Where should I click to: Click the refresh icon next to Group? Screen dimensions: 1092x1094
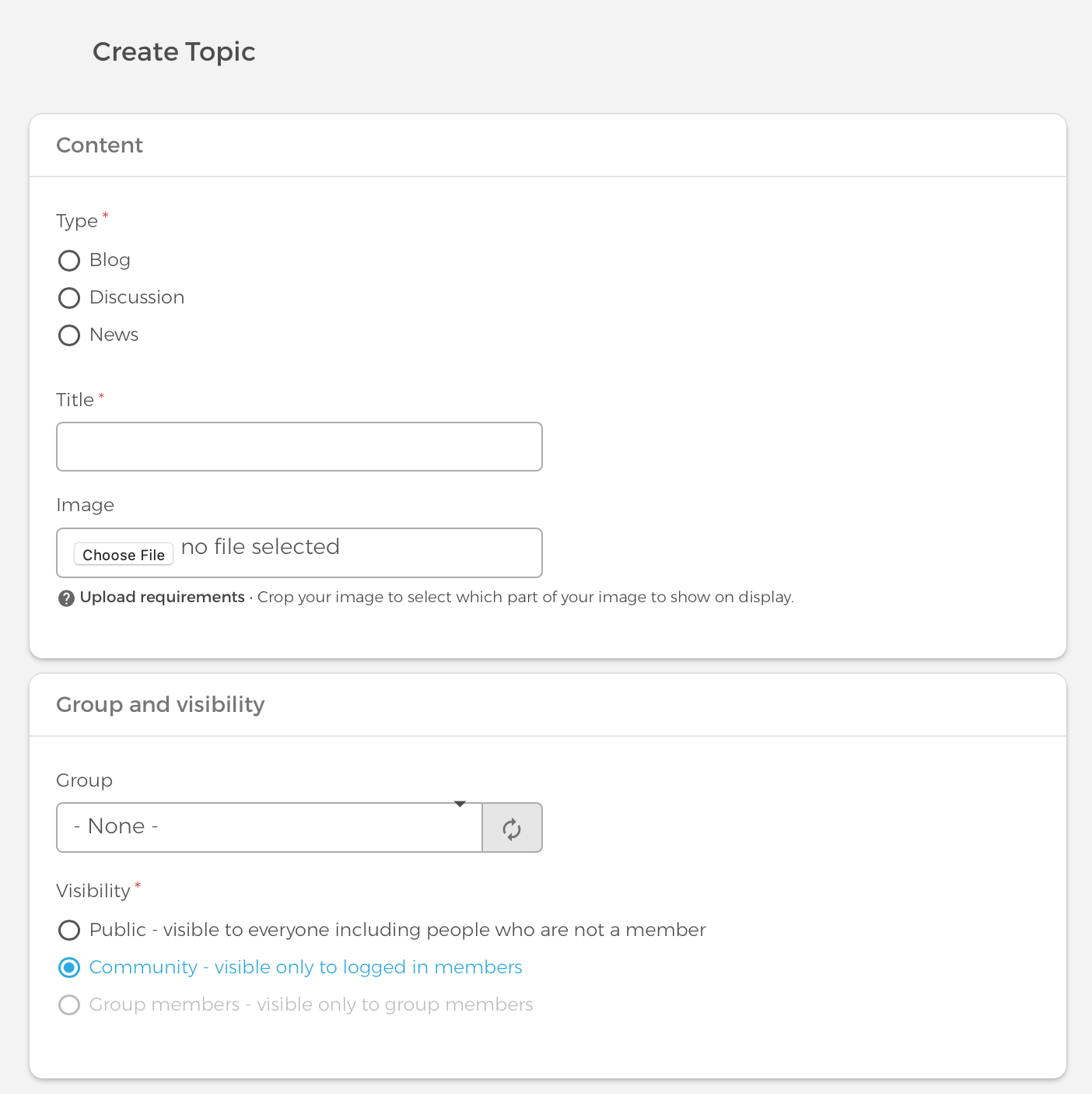tap(512, 827)
